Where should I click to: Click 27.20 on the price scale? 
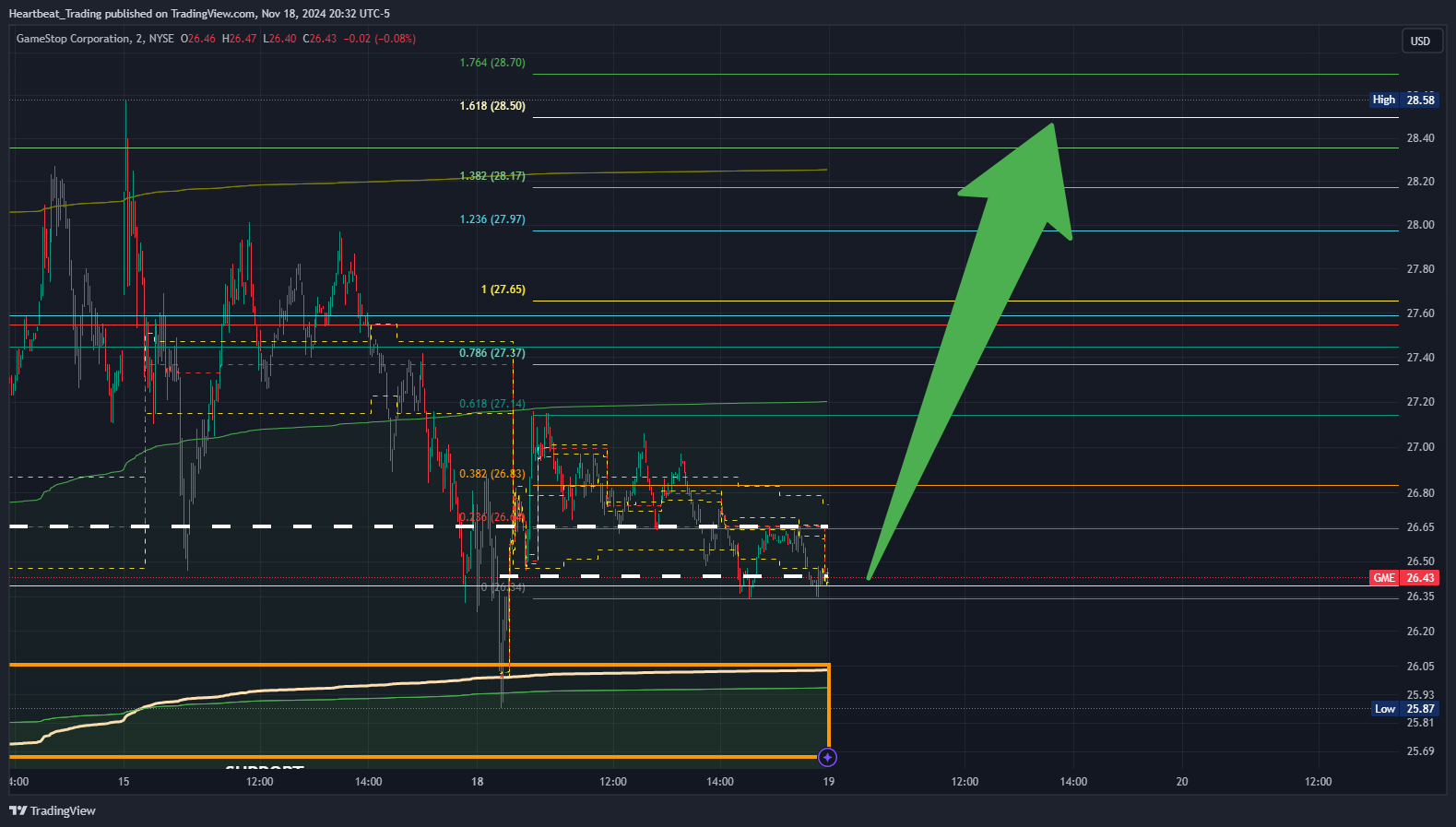1420,402
